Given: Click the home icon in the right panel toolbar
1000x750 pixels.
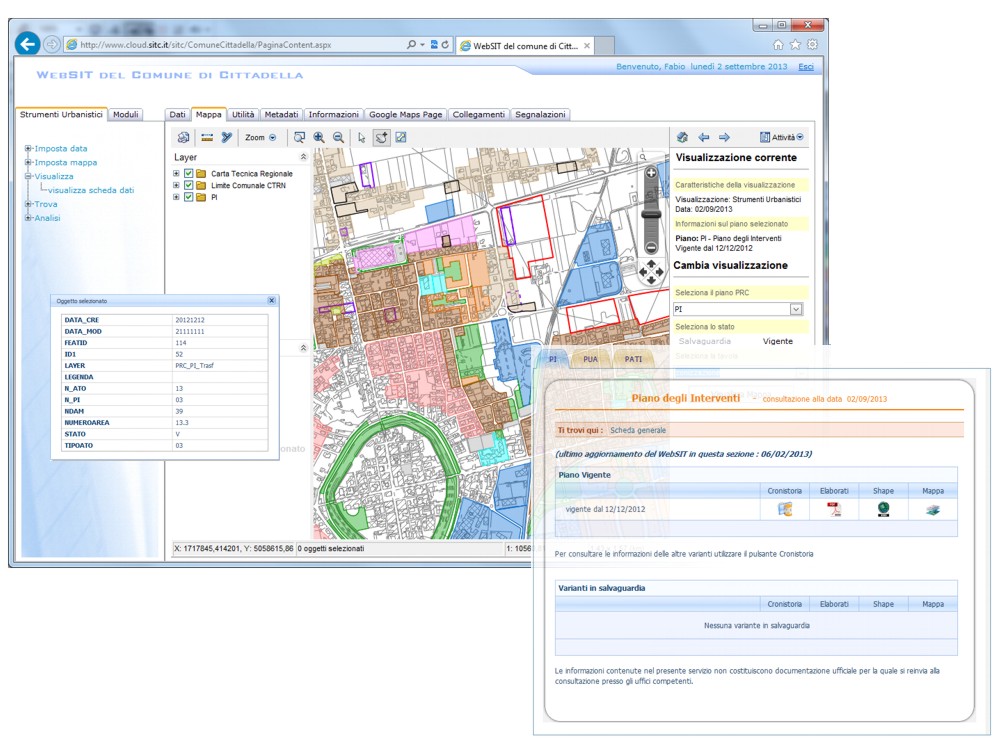Looking at the screenshot, I should tap(682, 137).
